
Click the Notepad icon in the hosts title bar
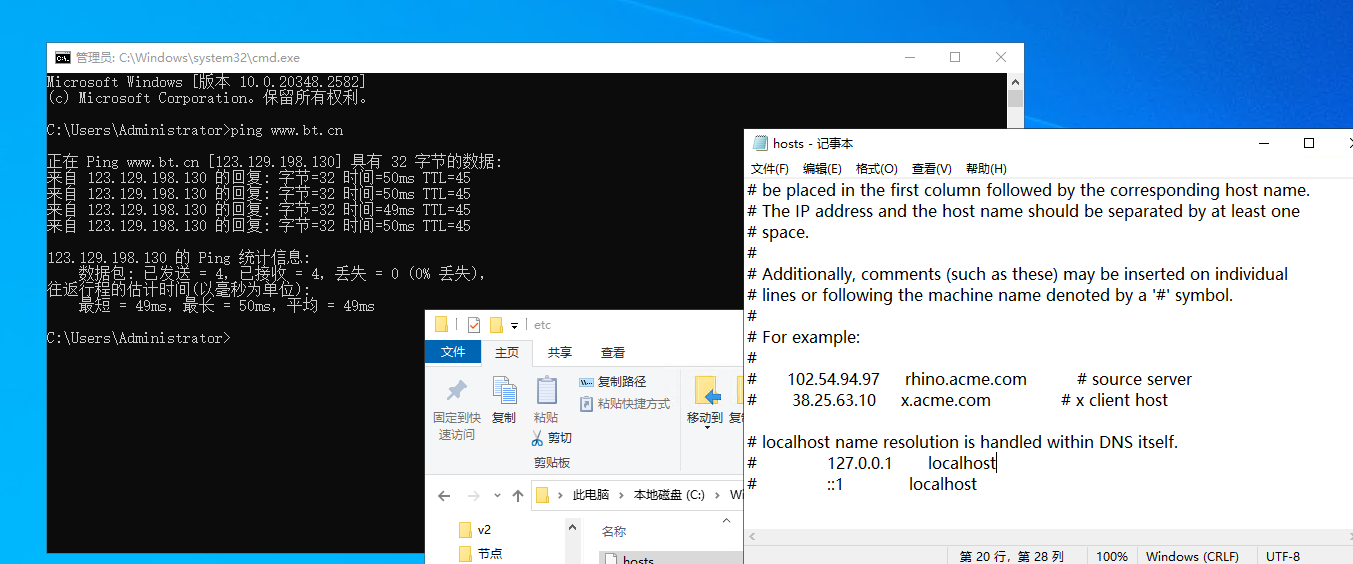pyautogui.click(x=760, y=144)
